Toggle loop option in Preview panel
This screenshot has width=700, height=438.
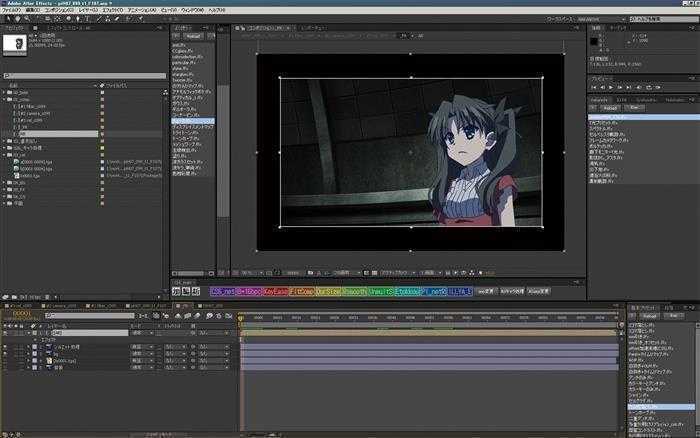pyautogui.click(x=649, y=88)
